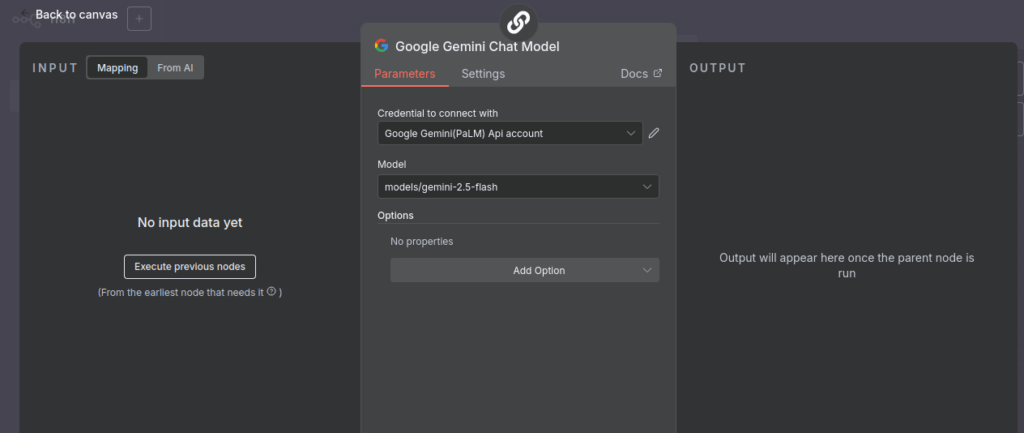Click the back arrow beside Back to canvas
The image size is (1024, 433).
pyautogui.click(x=25, y=14)
